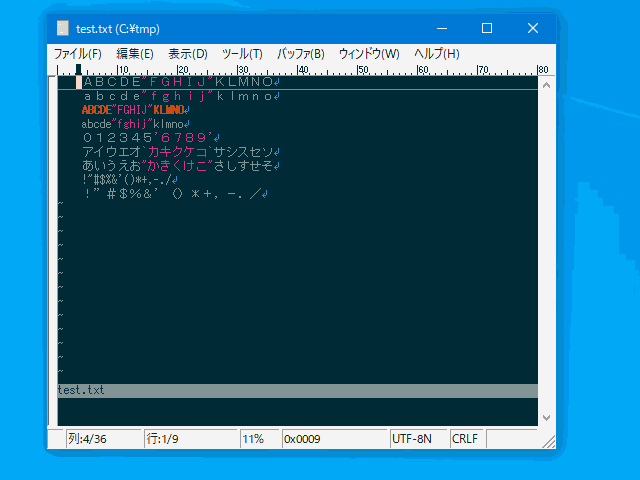Click the full-width symbols line
640x480 pixels.
(x=176, y=193)
